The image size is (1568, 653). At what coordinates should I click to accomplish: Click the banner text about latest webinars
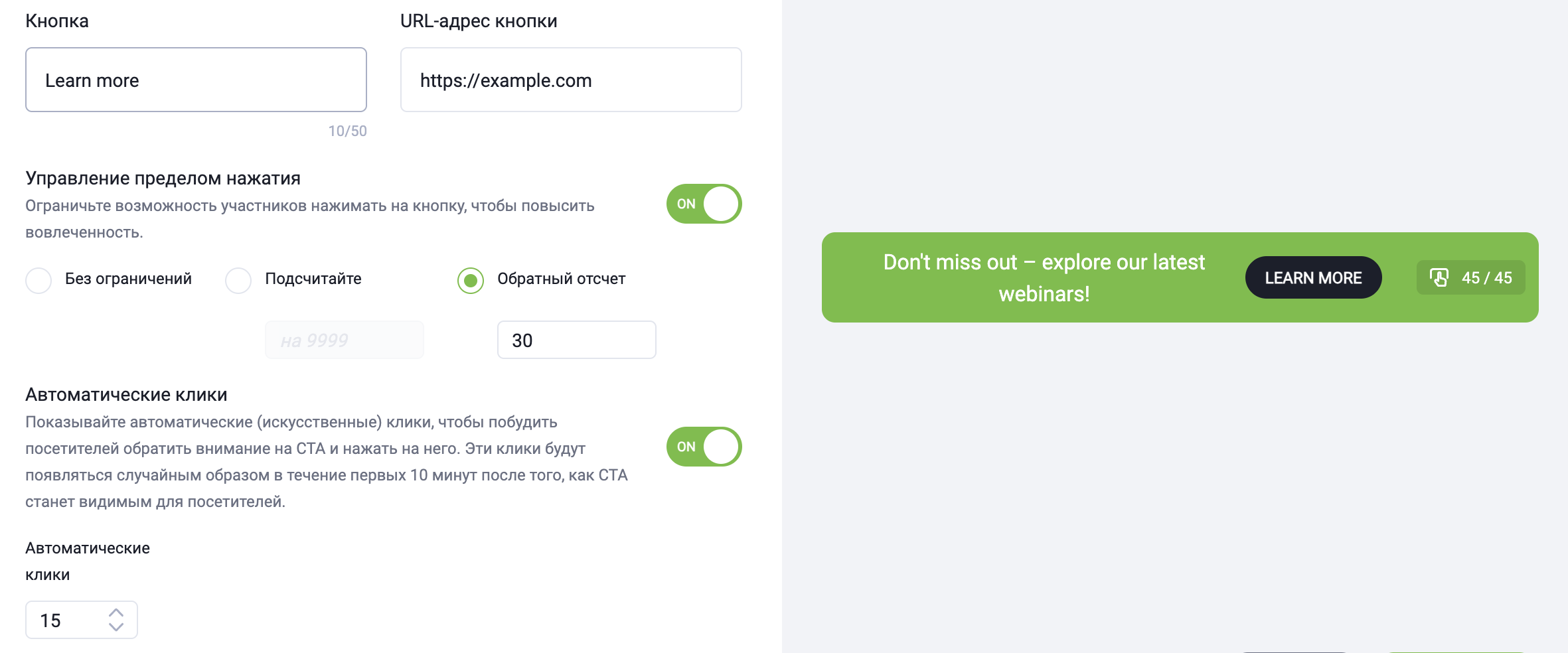[1044, 277]
